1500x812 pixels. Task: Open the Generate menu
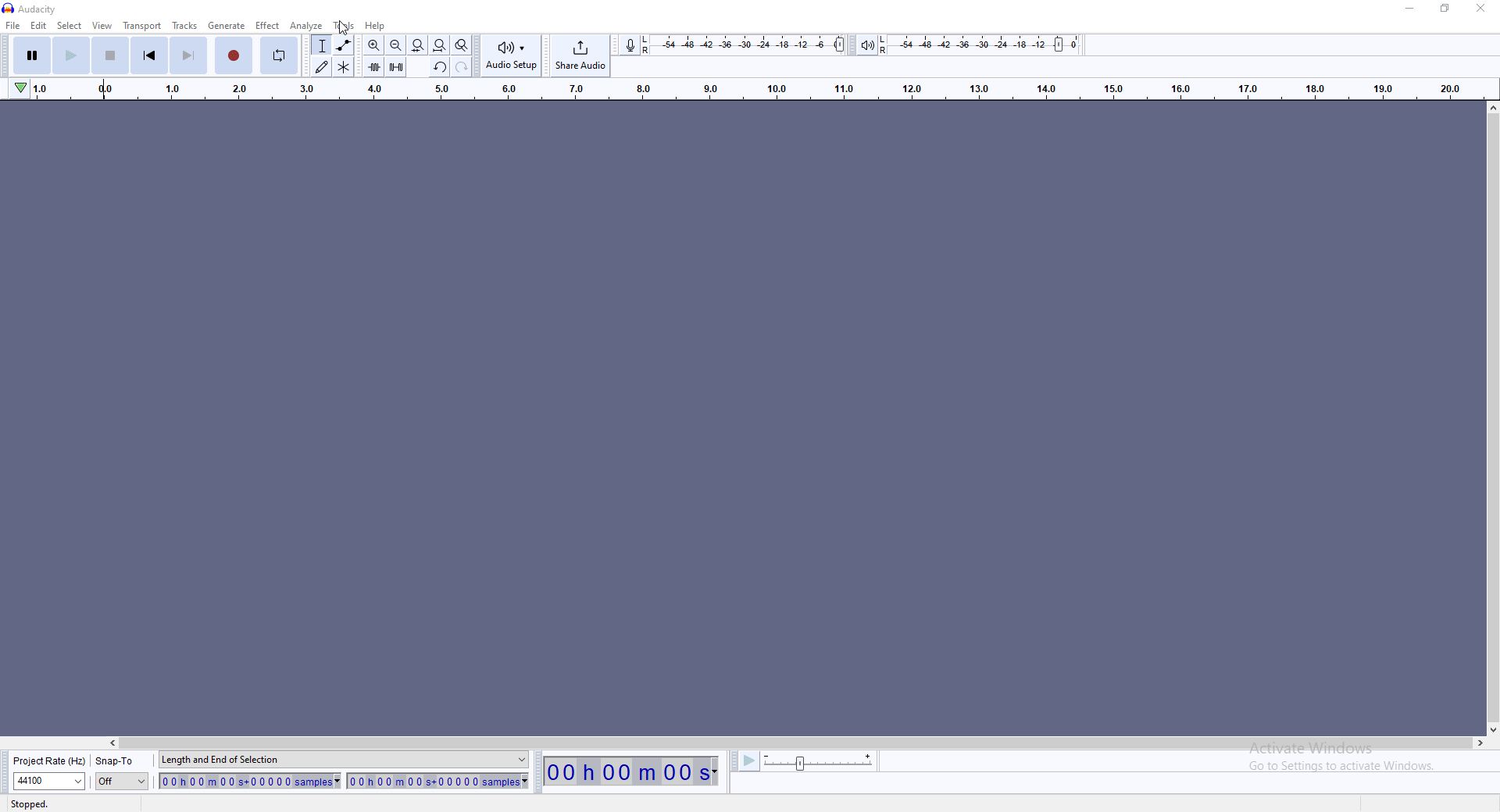coord(226,25)
